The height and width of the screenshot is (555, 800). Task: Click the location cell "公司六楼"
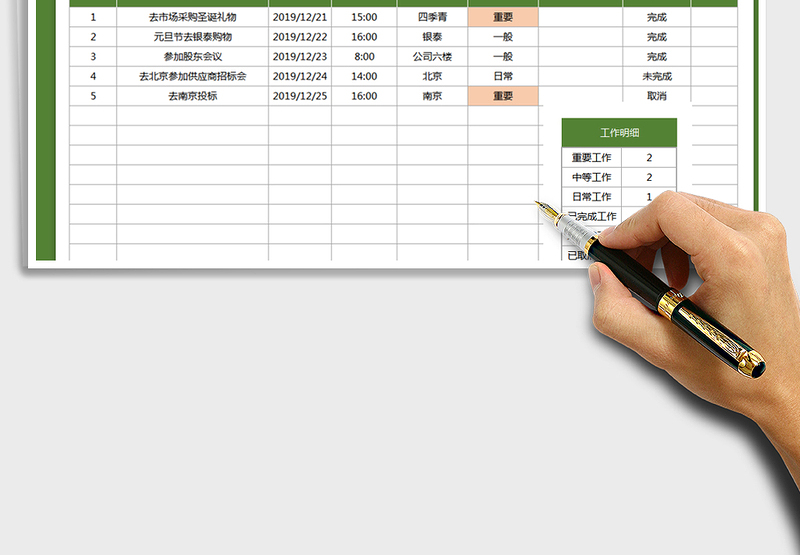point(432,57)
